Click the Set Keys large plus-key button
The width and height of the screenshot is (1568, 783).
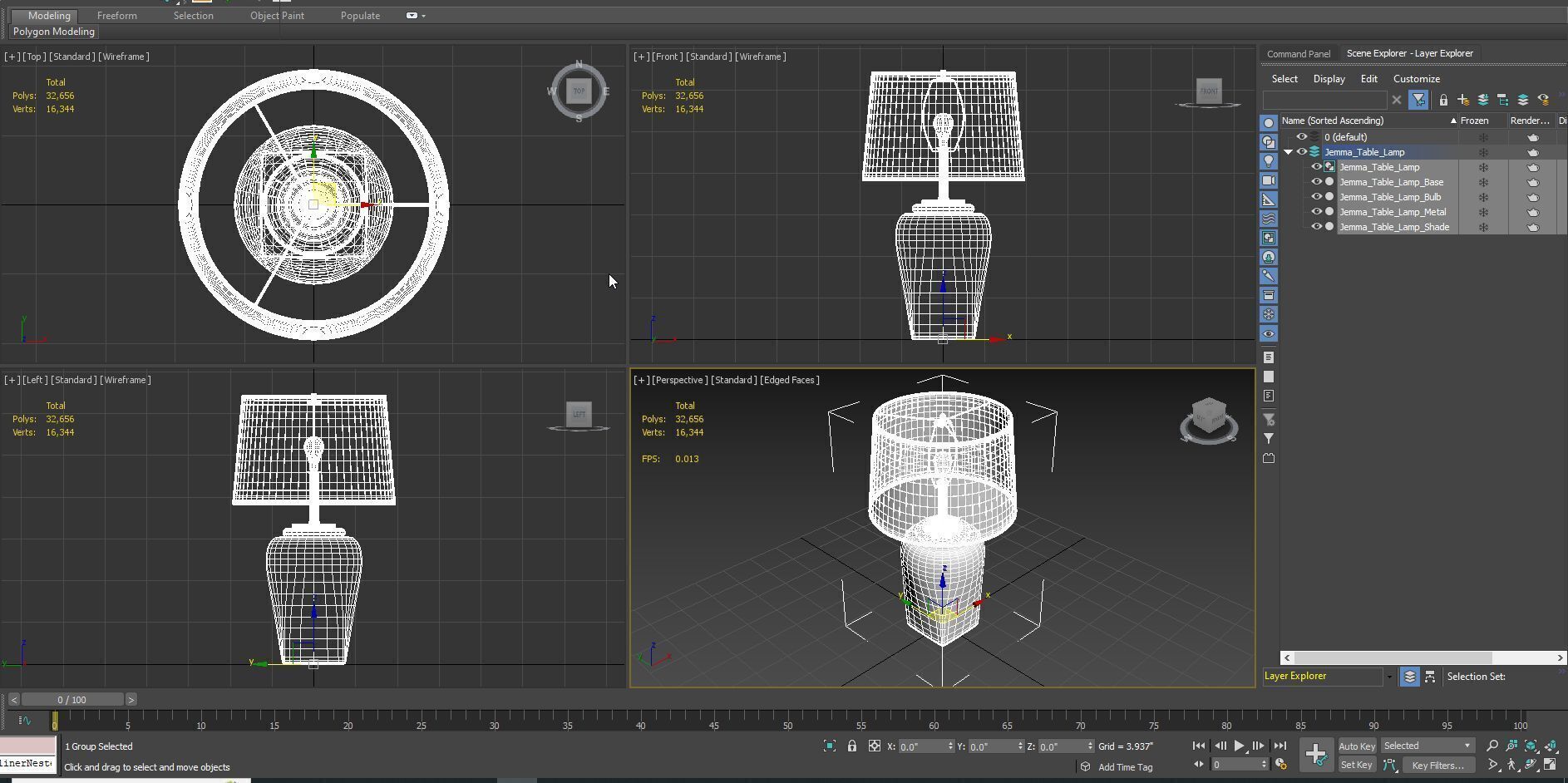(1316, 755)
